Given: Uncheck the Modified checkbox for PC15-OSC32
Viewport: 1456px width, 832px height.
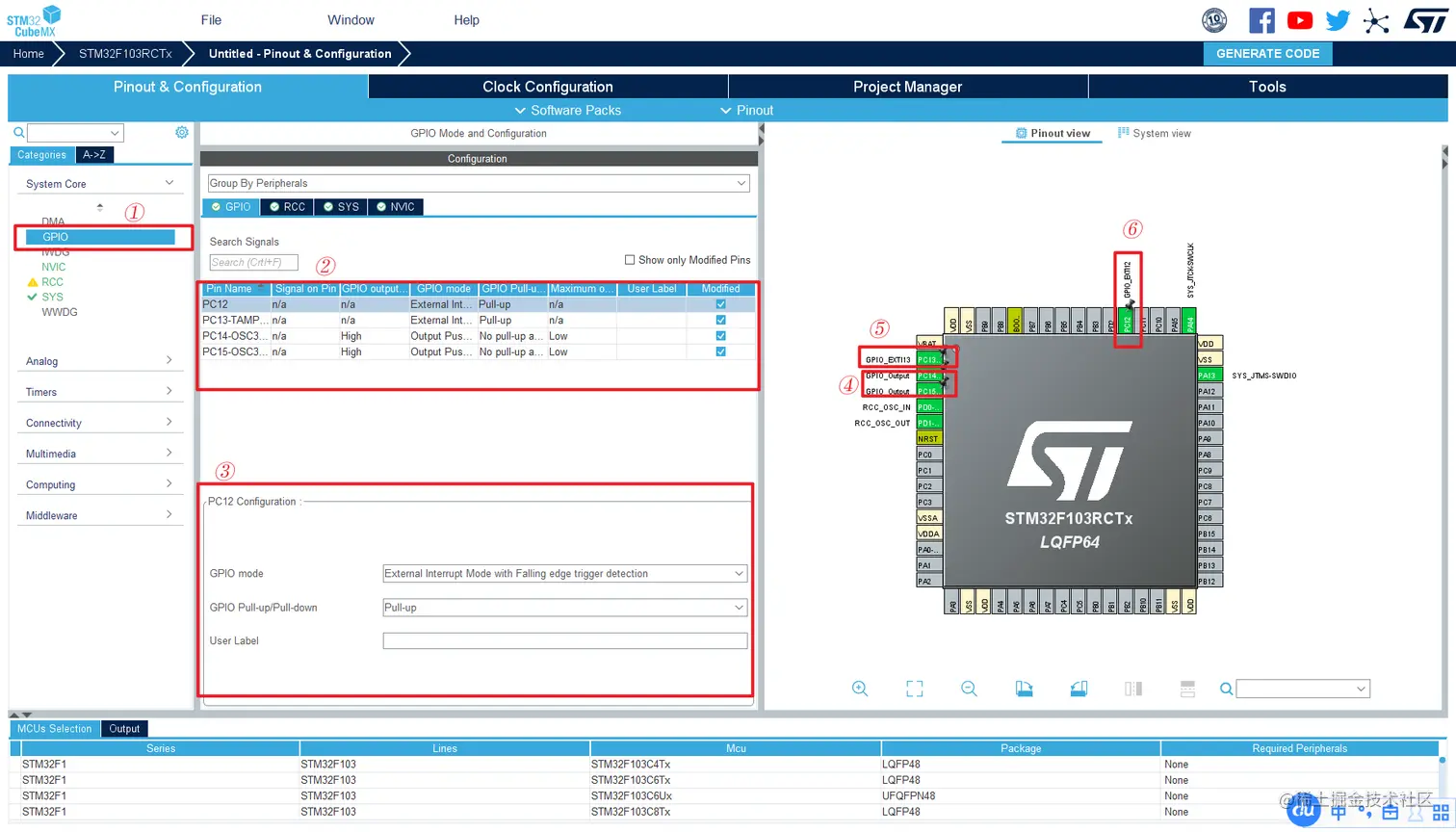Looking at the screenshot, I should [720, 351].
